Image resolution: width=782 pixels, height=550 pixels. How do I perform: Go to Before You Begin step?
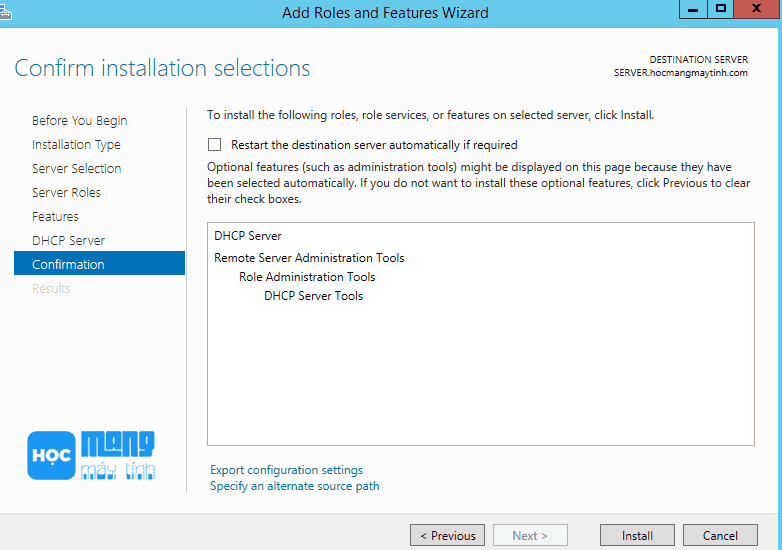click(x=80, y=121)
